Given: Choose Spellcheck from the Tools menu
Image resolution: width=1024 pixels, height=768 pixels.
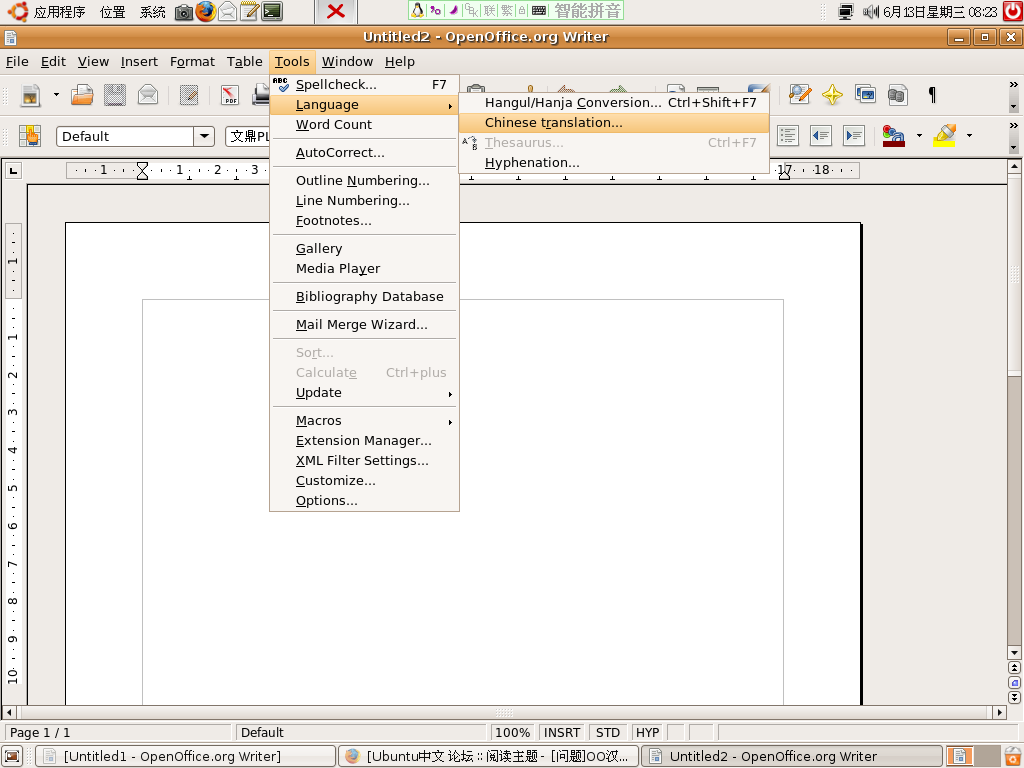Looking at the screenshot, I should [x=364, y=84].
